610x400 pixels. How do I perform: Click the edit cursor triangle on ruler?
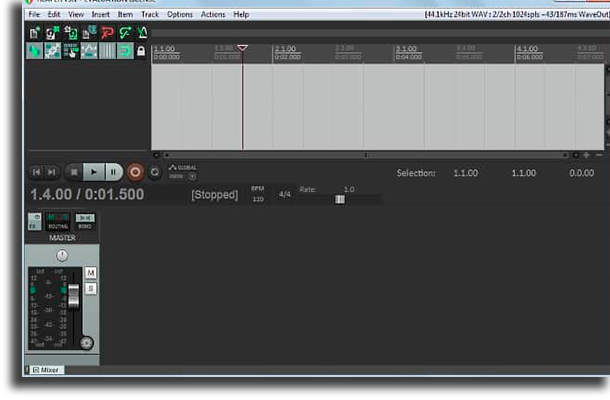[x=242, y=48]
